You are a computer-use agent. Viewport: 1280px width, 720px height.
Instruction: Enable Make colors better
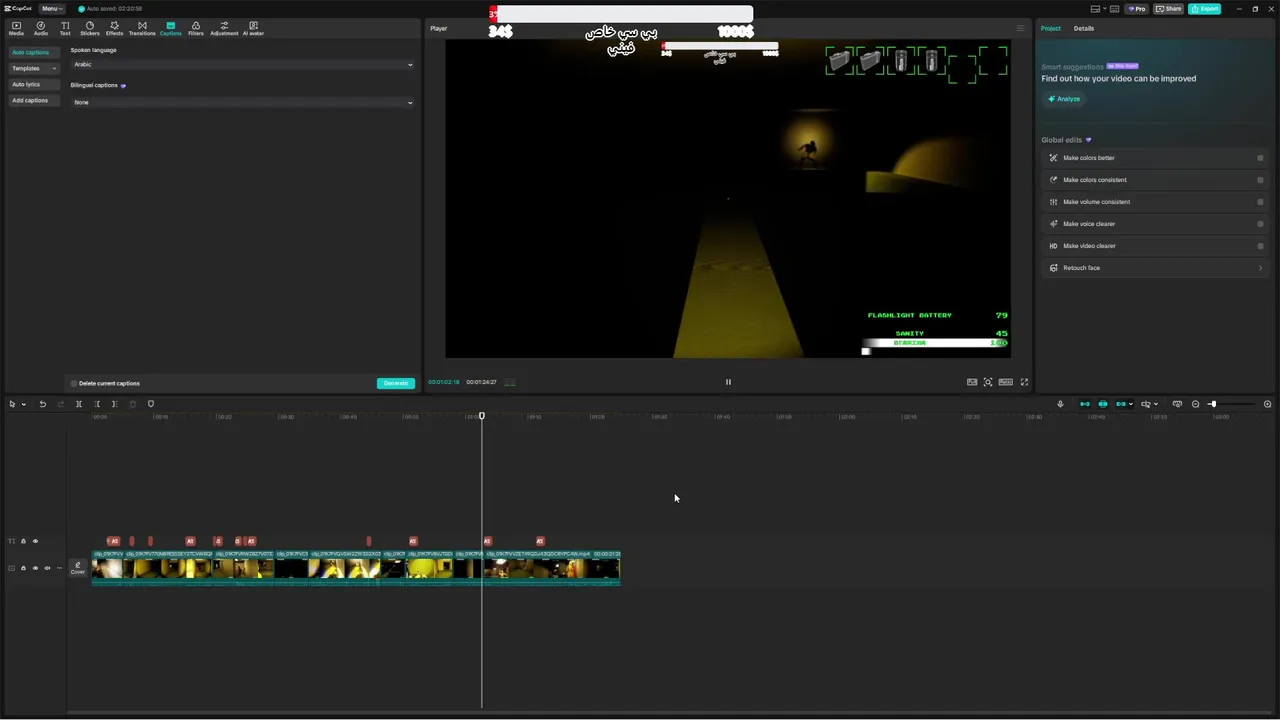pos(1260,158)
